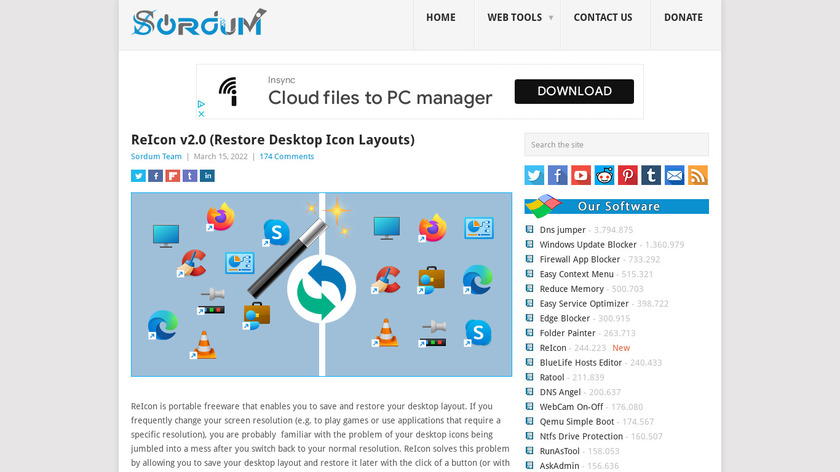Close the ad with the X icon
840x472 pixels.
201,114
